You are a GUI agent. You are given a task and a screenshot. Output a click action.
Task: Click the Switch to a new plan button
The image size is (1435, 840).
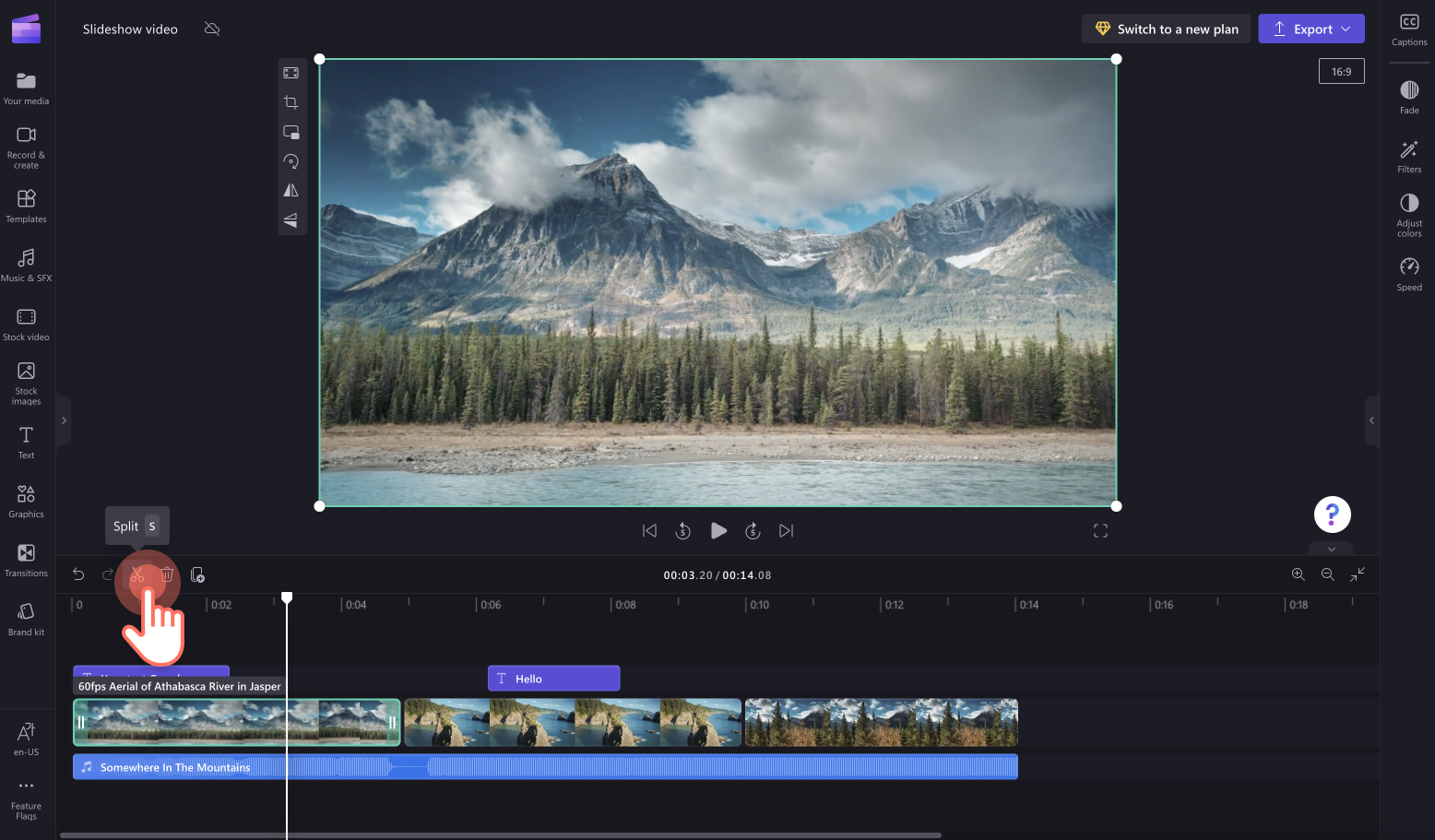[x=1166, y=29]
